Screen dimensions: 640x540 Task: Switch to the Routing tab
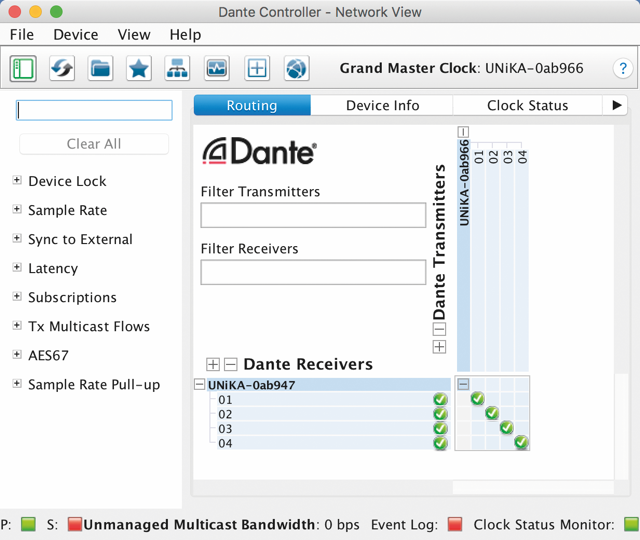pyautogui.click(x=252, y=105)
